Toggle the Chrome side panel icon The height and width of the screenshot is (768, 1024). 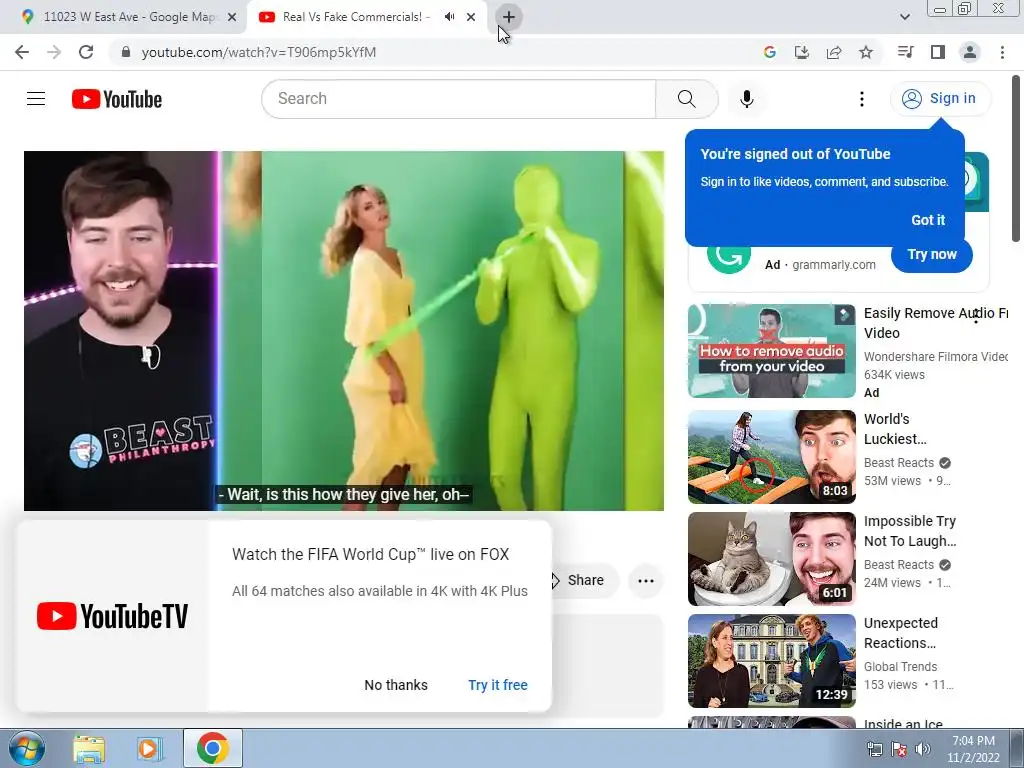(x=938, y=52)
